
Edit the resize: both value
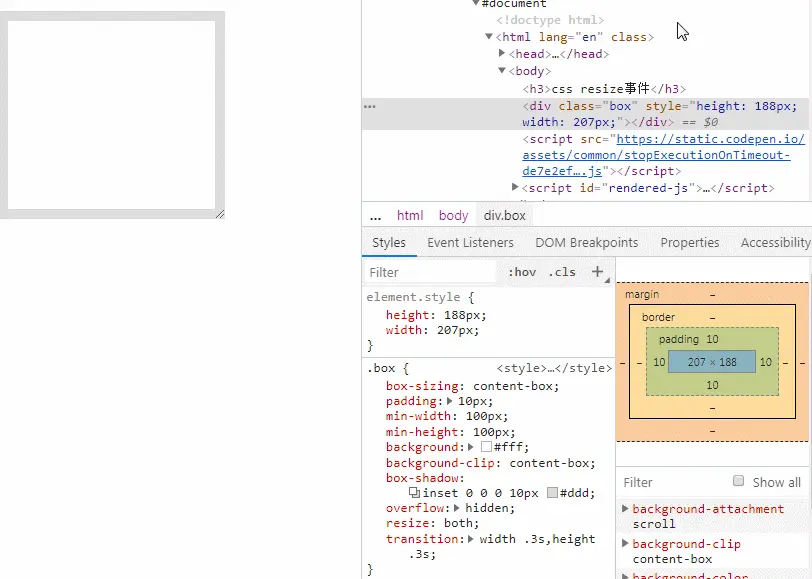458,523
